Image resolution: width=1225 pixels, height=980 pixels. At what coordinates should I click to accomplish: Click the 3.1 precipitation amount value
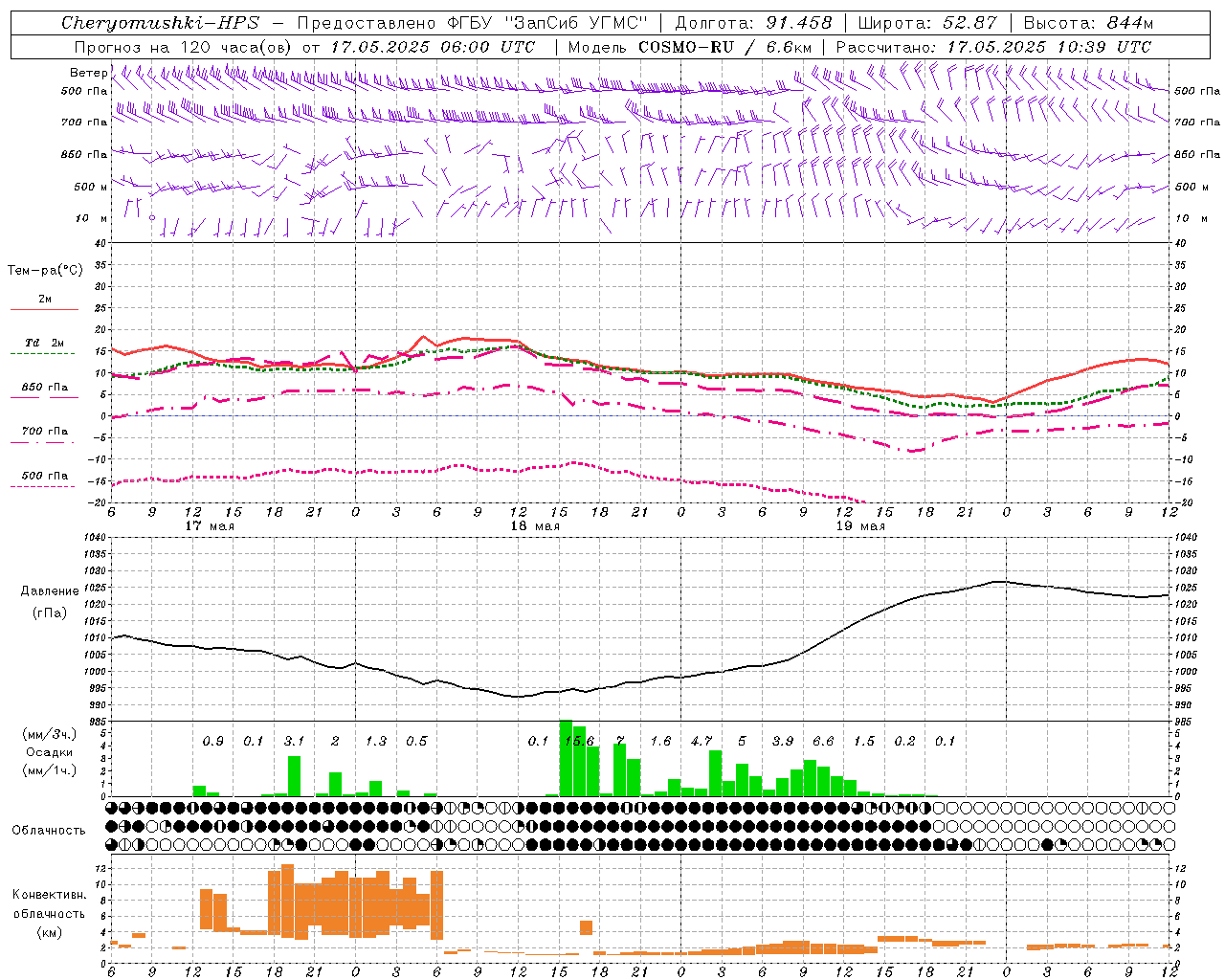point(294,741)
